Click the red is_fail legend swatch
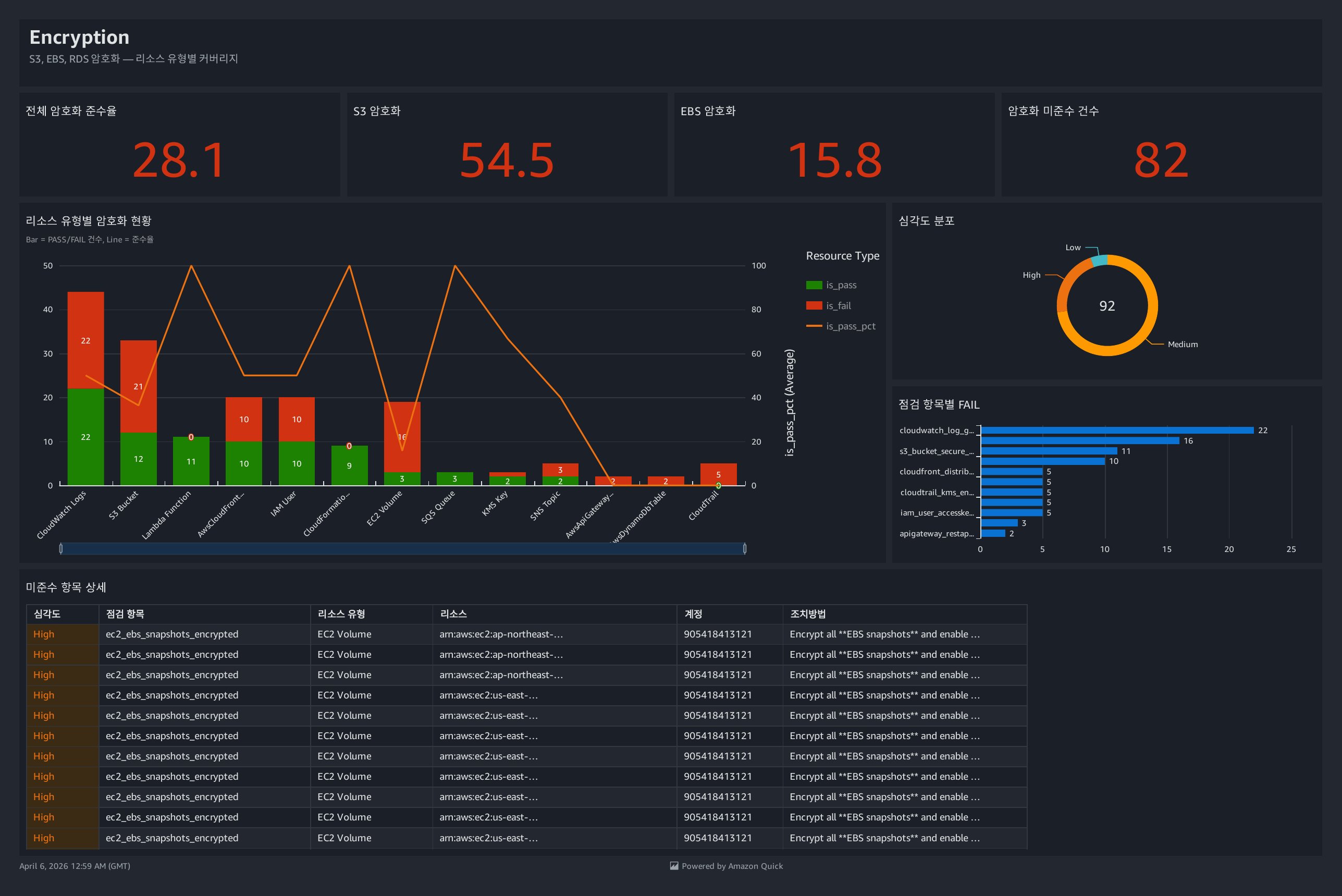1342x896 pixels. [x=814, y=306]
